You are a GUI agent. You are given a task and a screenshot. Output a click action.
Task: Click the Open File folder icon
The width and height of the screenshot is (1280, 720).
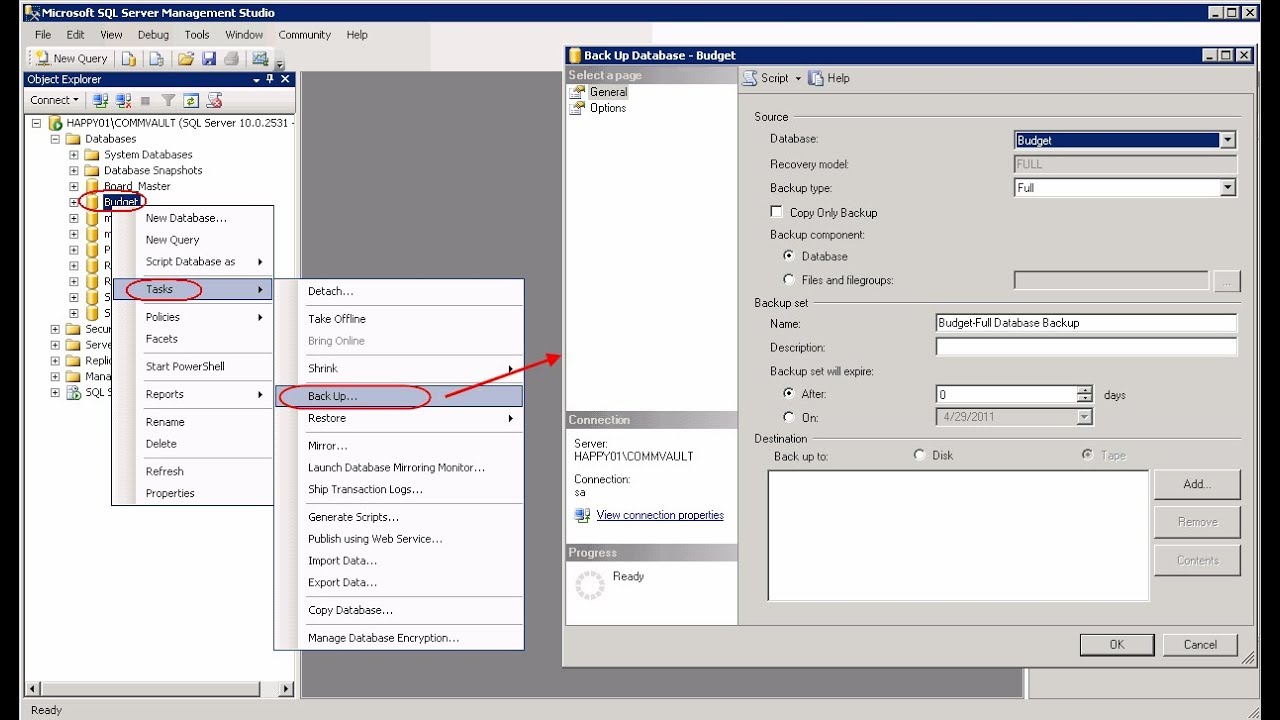(x=185, y=59)
